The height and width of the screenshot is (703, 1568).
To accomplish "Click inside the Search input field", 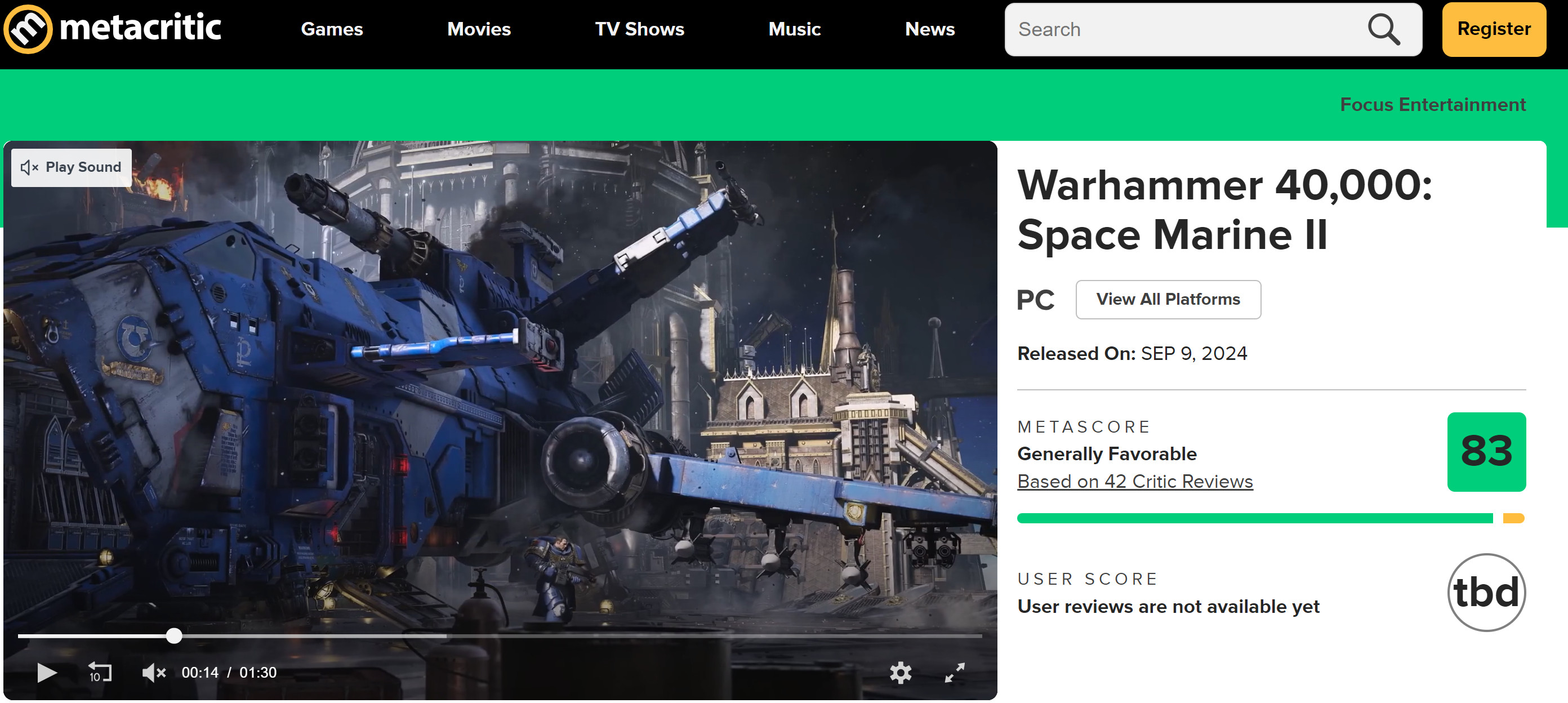I will pyautogui.click(x=1181, y=29).
